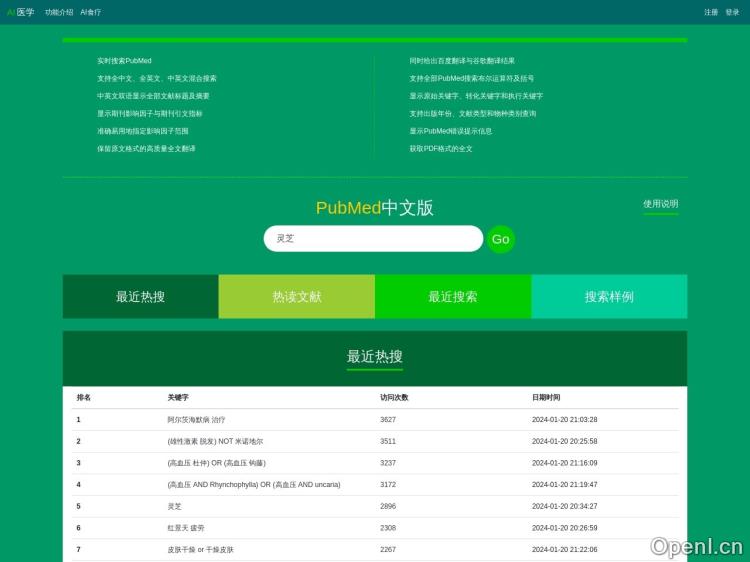Open the AI食疗 menu item
Viewport: 750px width, 562px height.
[90, 12]
